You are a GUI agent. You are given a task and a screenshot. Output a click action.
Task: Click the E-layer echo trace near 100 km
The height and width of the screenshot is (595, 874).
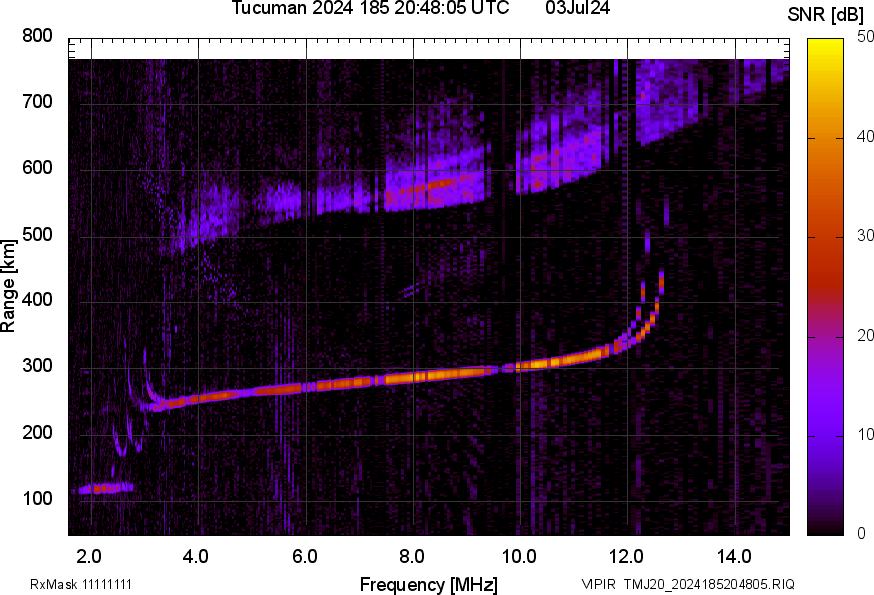coord(106,488)
